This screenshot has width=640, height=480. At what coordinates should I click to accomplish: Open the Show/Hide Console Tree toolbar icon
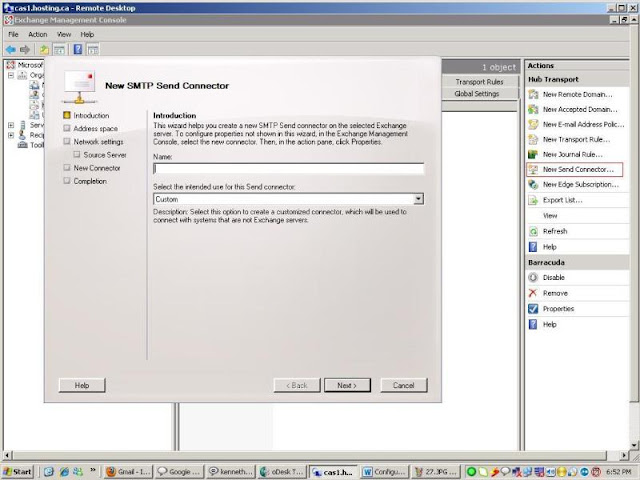[59, 50]
